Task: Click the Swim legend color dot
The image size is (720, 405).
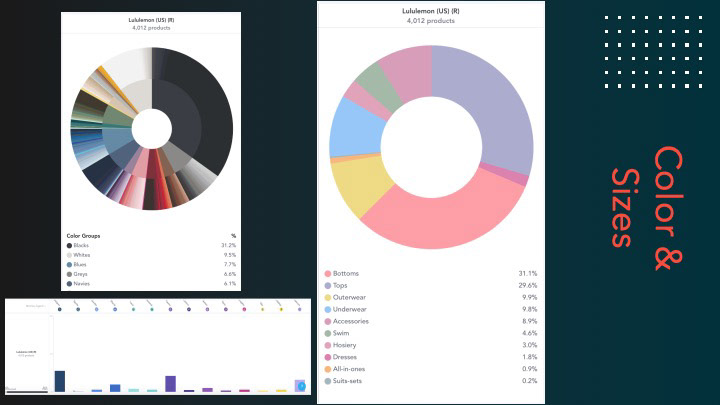Action: tap(328, 333)
